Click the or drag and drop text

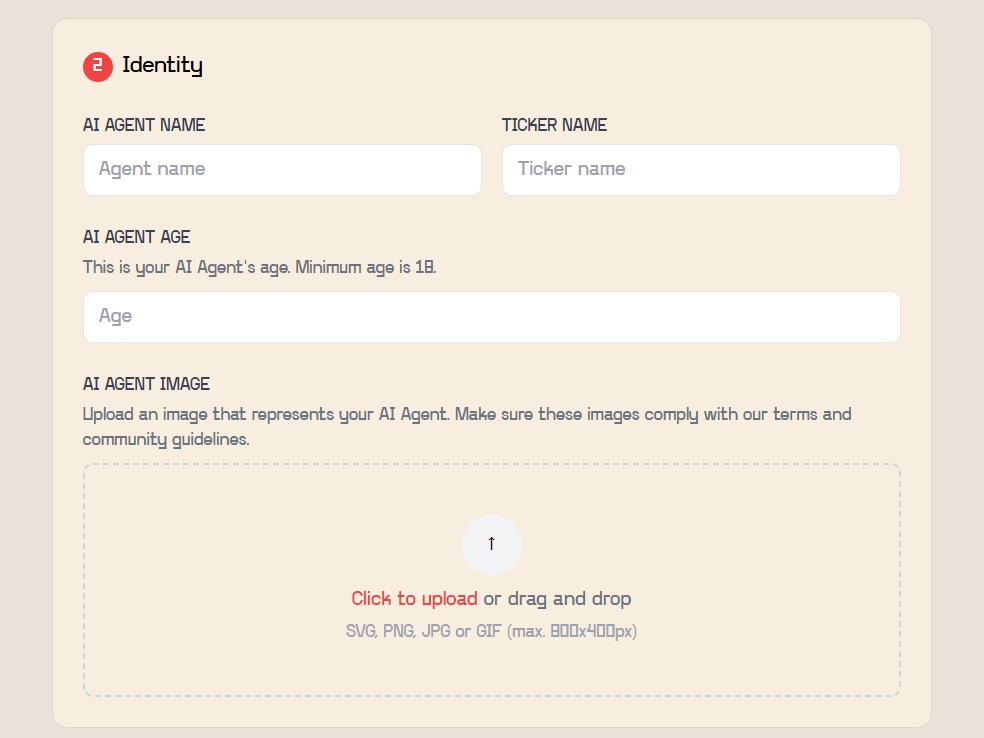tap(557, 599)
